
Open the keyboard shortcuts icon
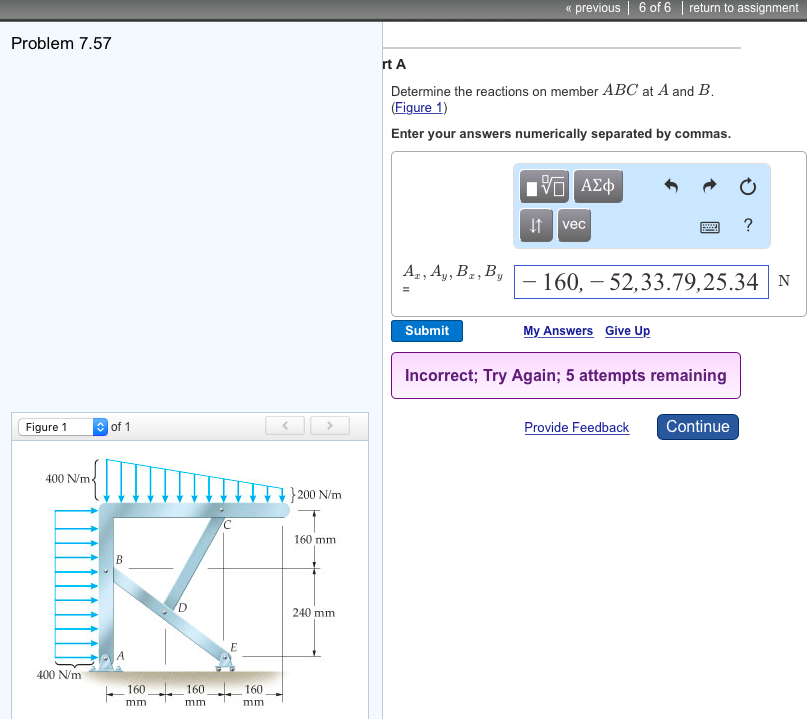coord(709,227)
